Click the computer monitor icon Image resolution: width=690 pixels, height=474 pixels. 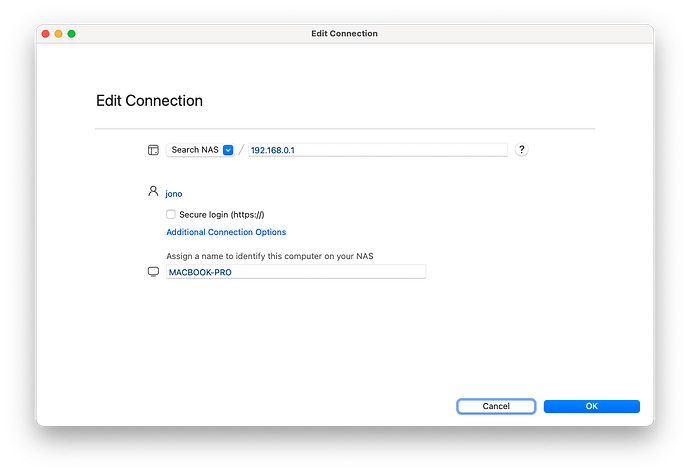(x=153, y=272)
